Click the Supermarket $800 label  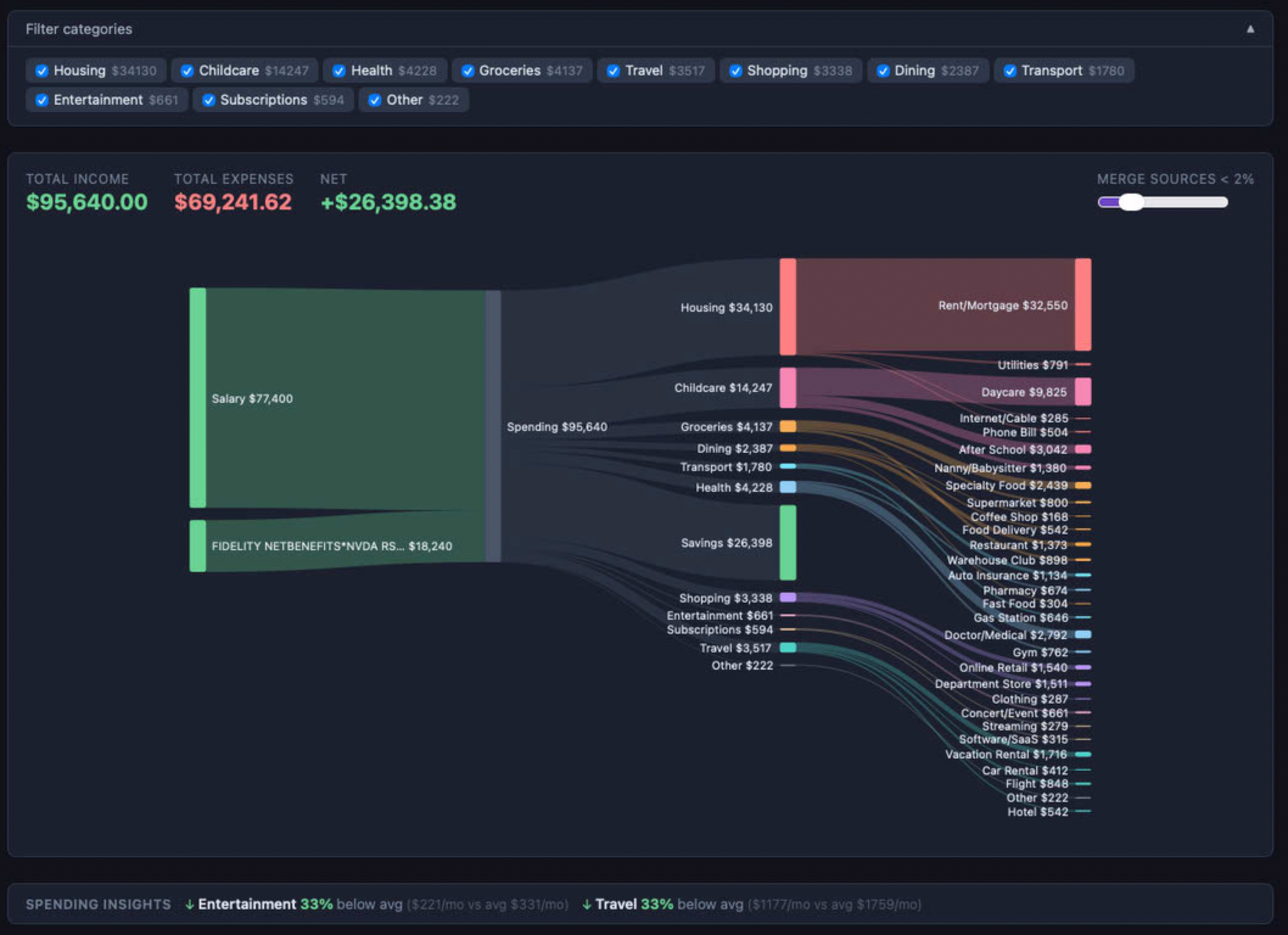tap(1017, 503)
